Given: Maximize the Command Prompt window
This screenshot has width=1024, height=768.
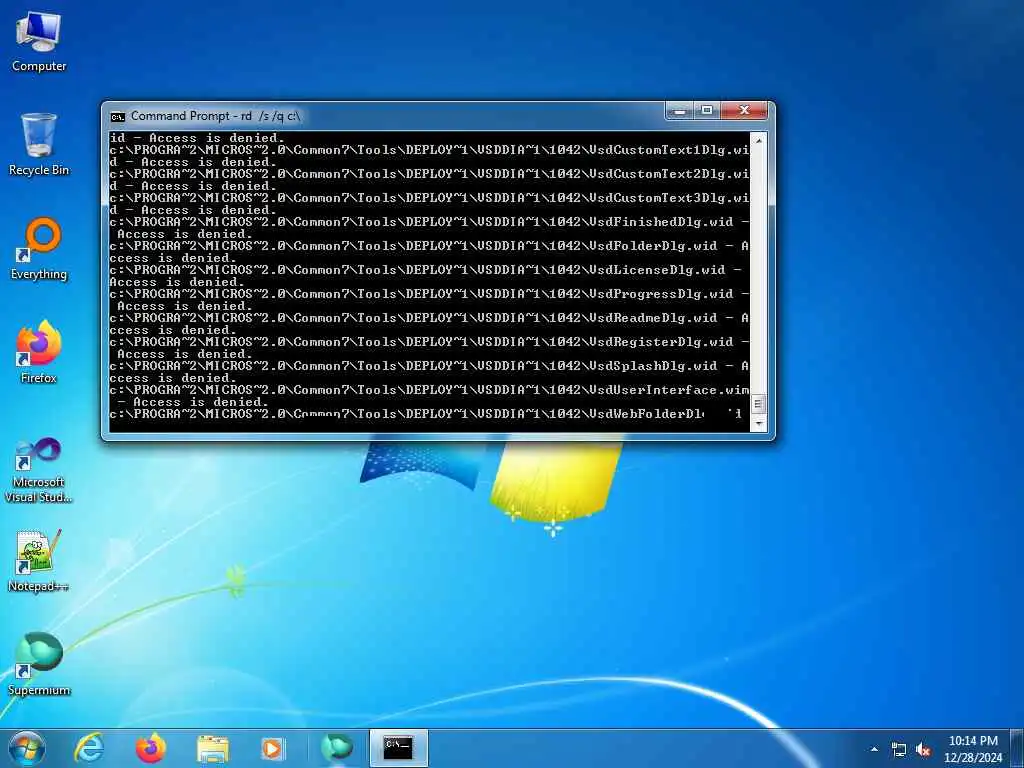Looking at the screenshot, I should point(707,110).
